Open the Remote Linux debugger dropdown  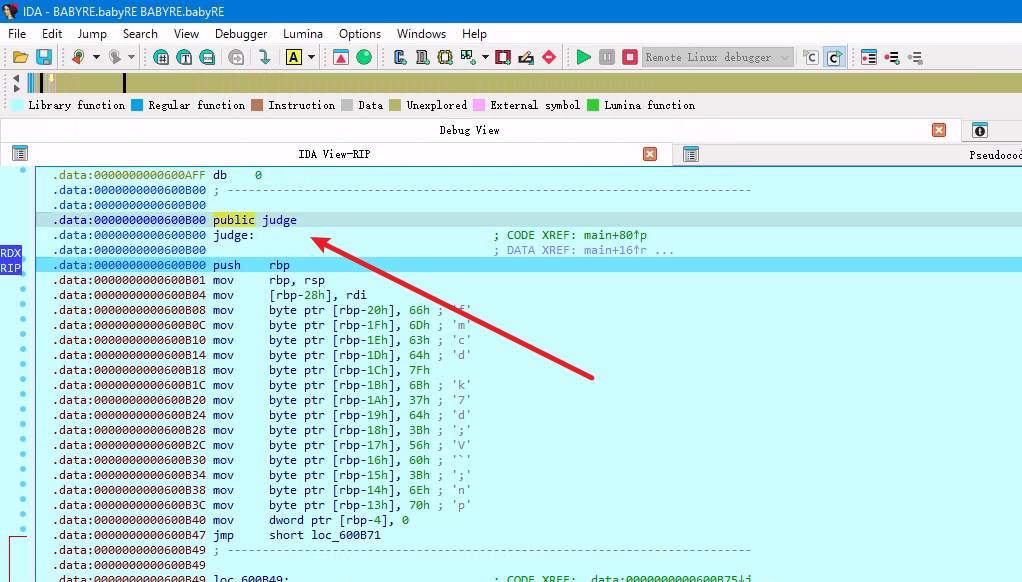[718, 57]
